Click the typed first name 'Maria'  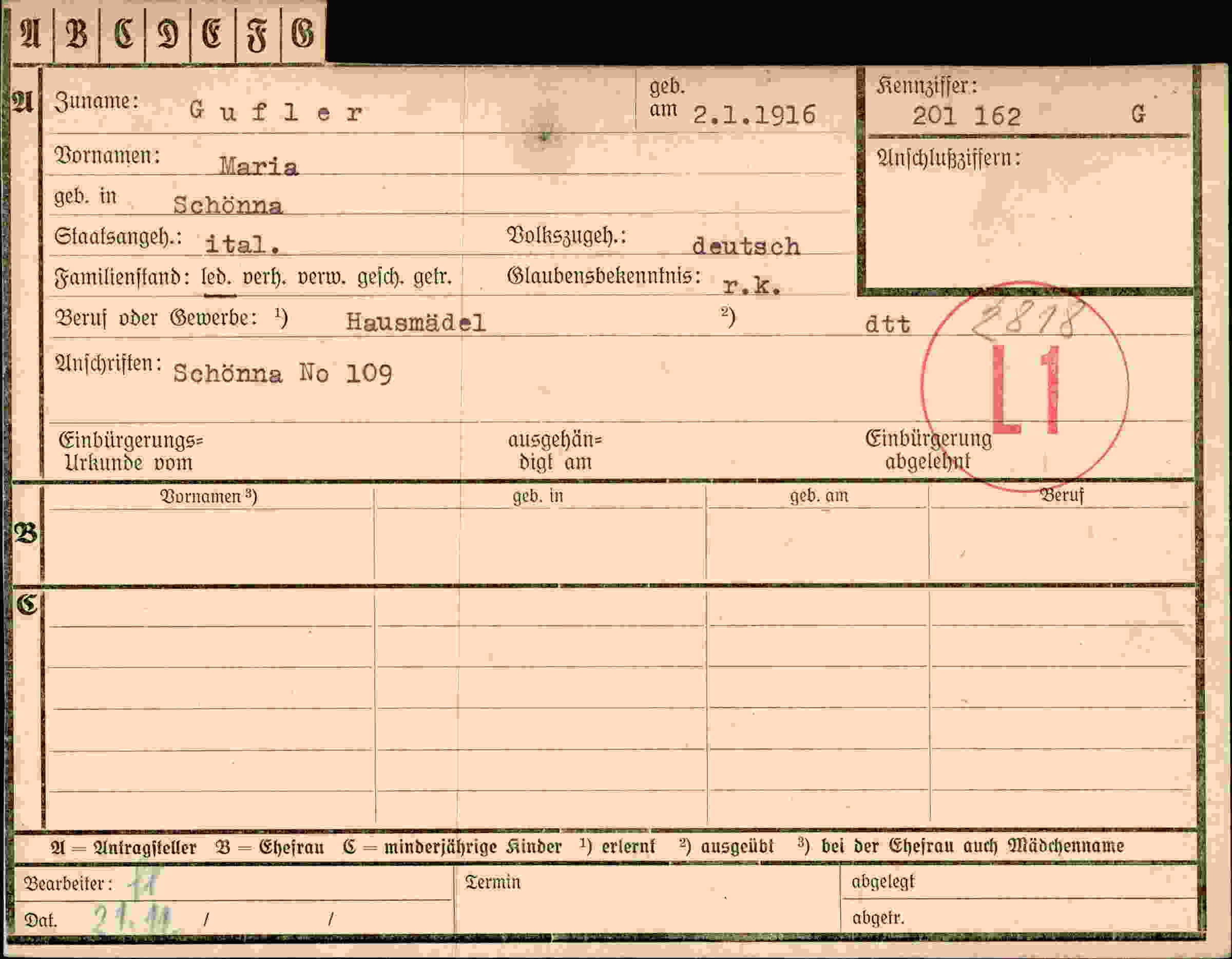(258, 167)
